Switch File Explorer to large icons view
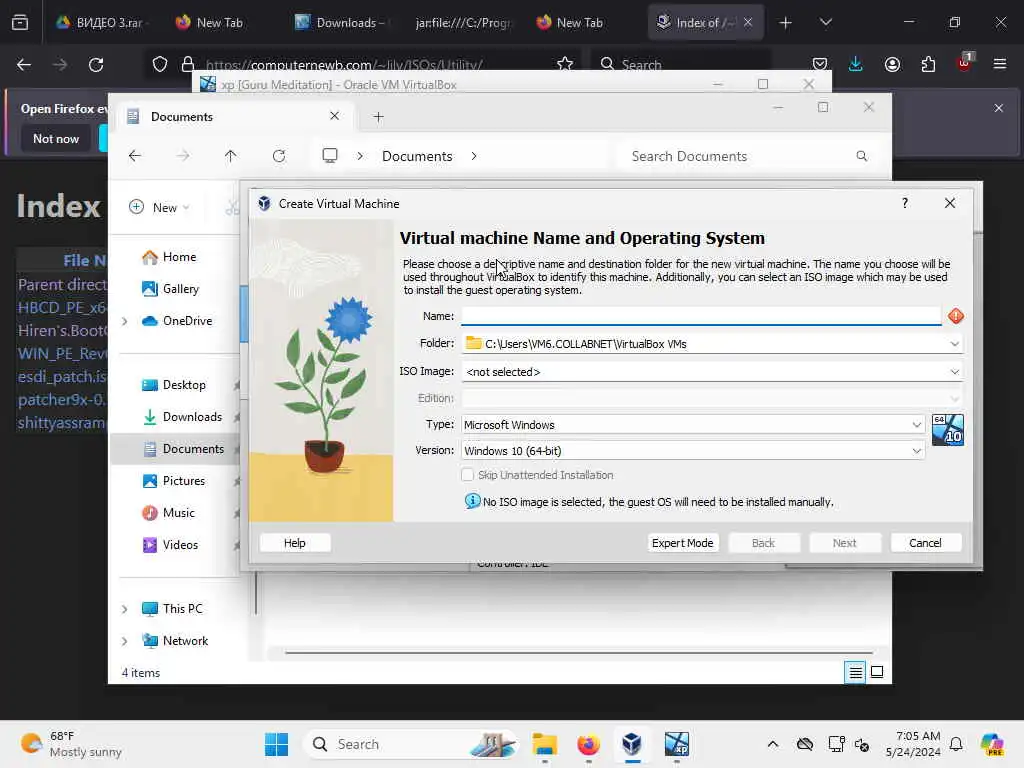 click(877, 672)
